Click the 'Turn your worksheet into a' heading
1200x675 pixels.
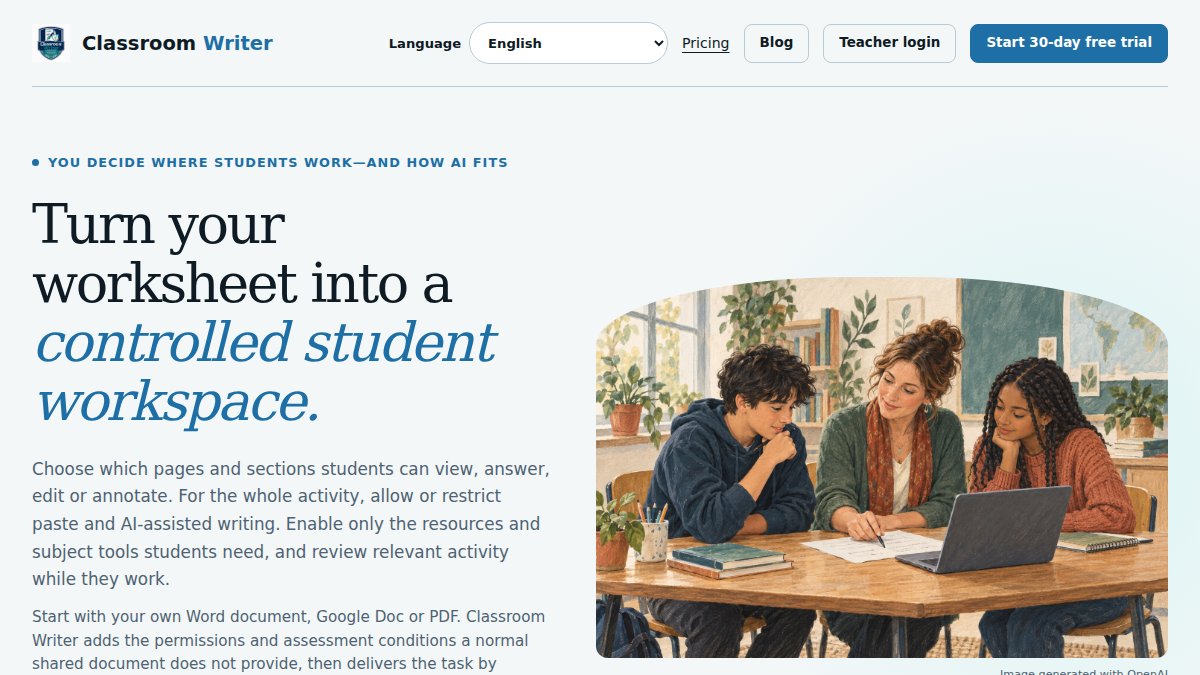tap(242, 254)
